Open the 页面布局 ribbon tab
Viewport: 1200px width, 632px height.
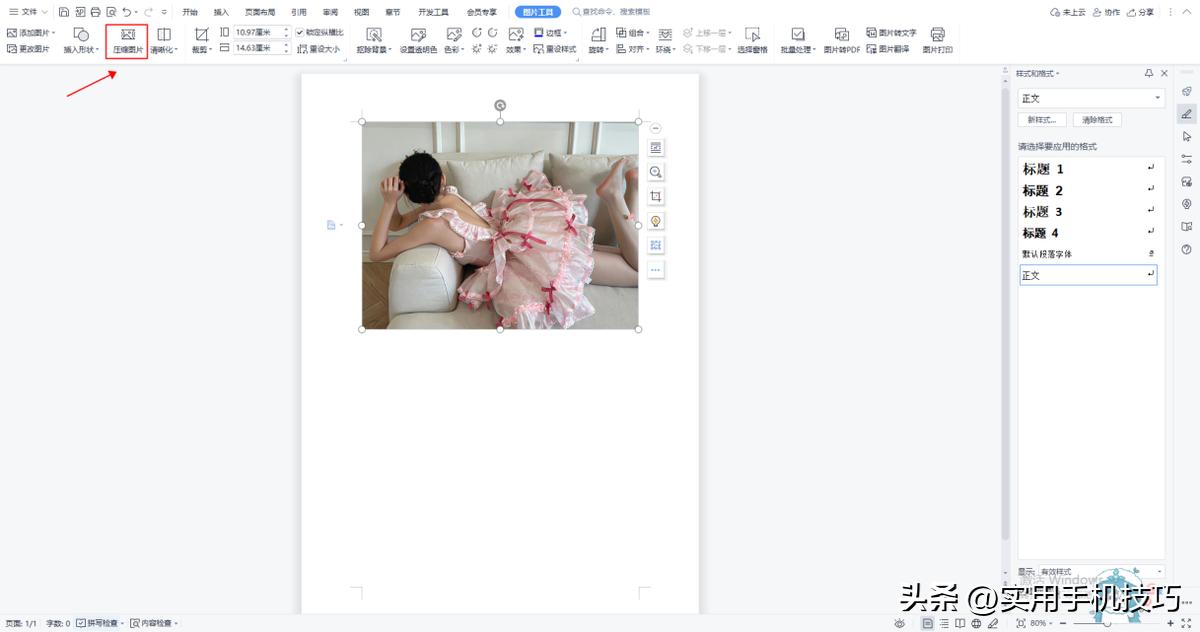260,12
